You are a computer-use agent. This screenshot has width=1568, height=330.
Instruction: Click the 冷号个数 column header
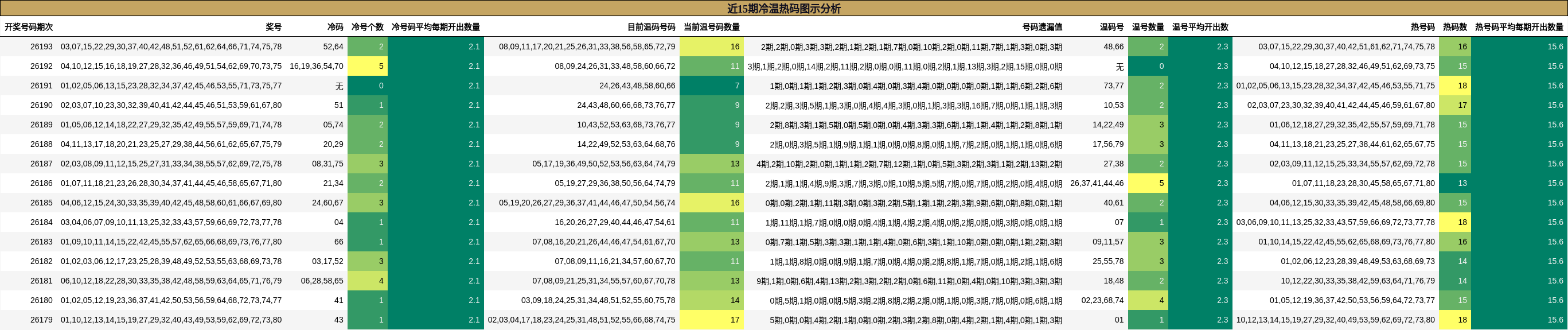[x=368, y=28]
